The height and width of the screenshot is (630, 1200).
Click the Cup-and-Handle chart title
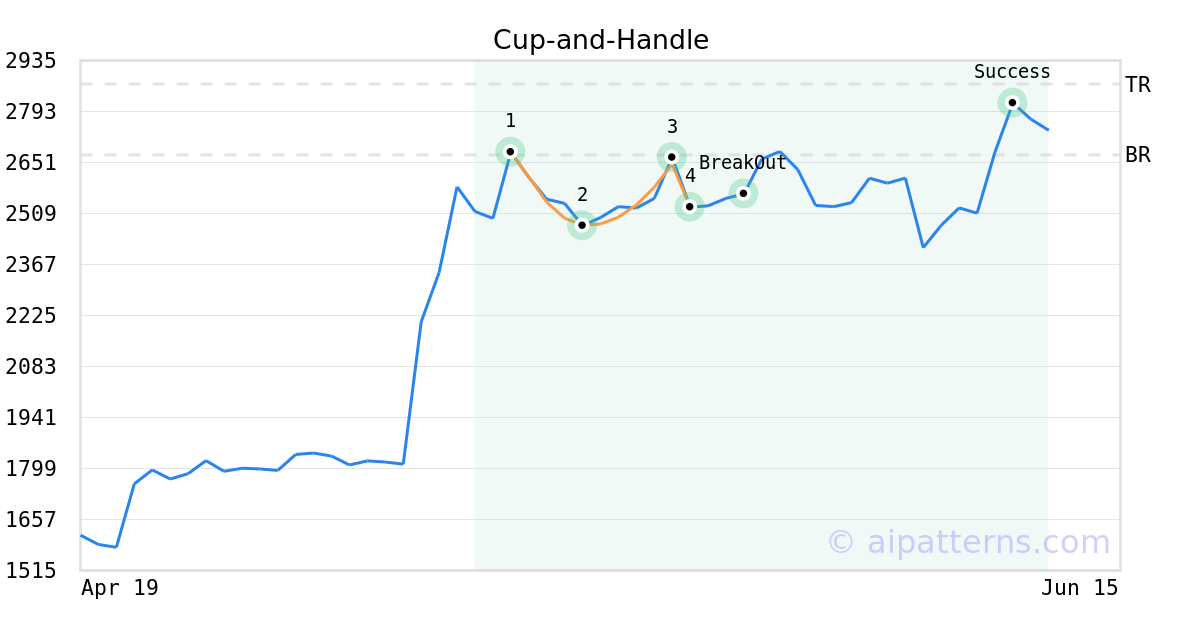(x=601, y=40)
